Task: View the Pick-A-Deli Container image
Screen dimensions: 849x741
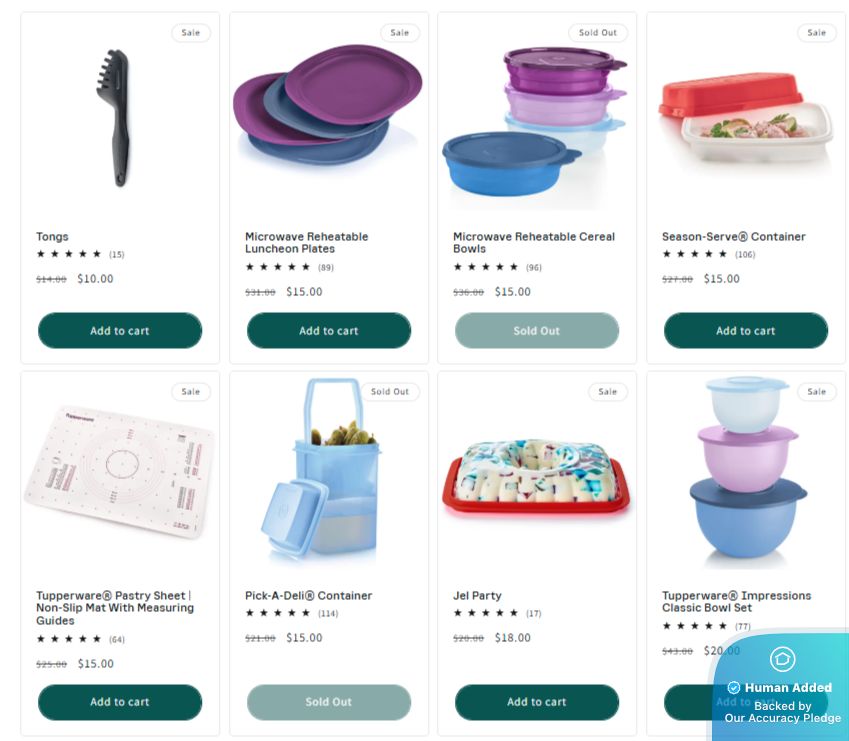Action: (x=321, y=470)
